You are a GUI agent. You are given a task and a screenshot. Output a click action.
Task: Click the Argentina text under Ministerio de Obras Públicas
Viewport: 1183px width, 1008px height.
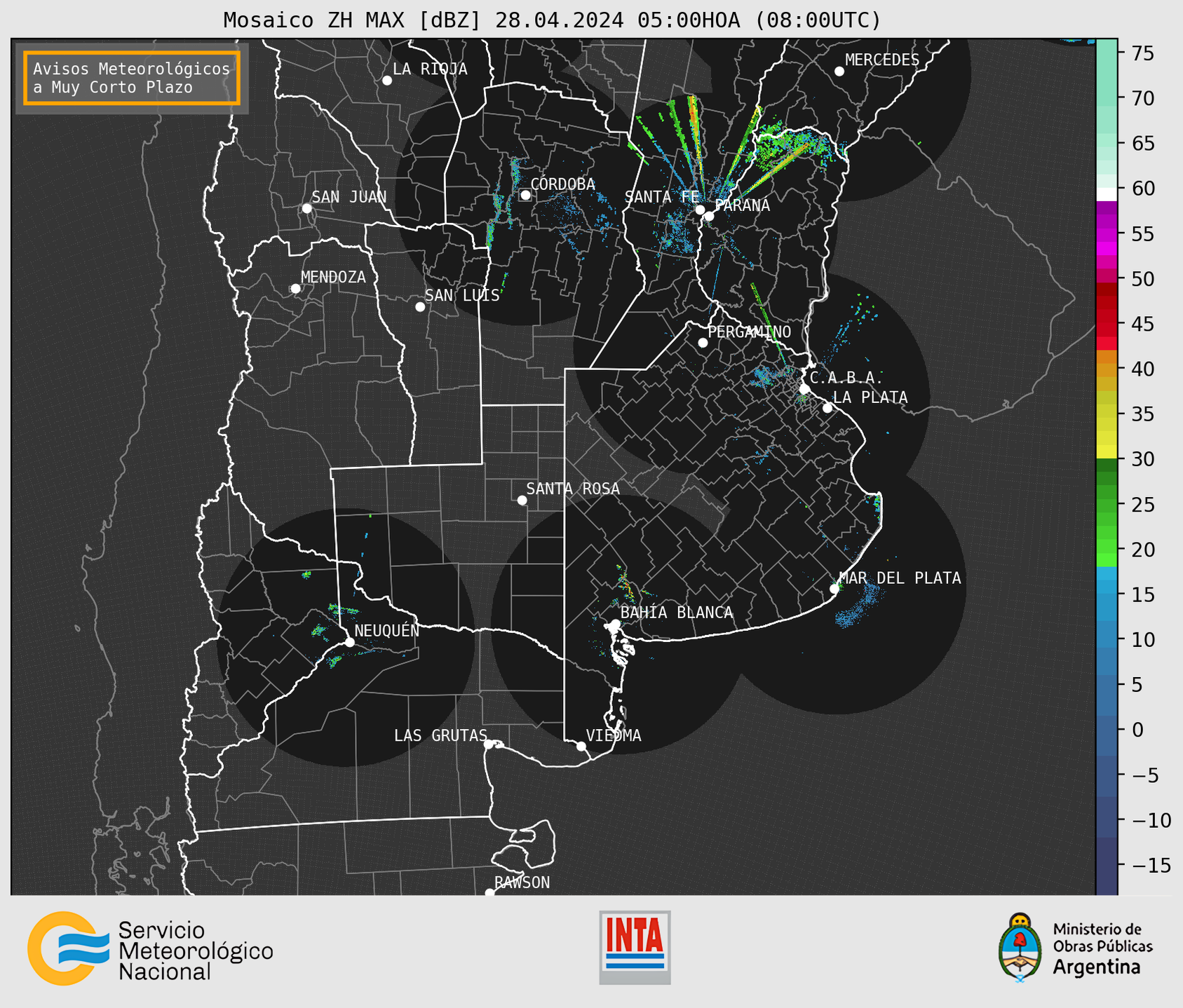pos(1096,967)
